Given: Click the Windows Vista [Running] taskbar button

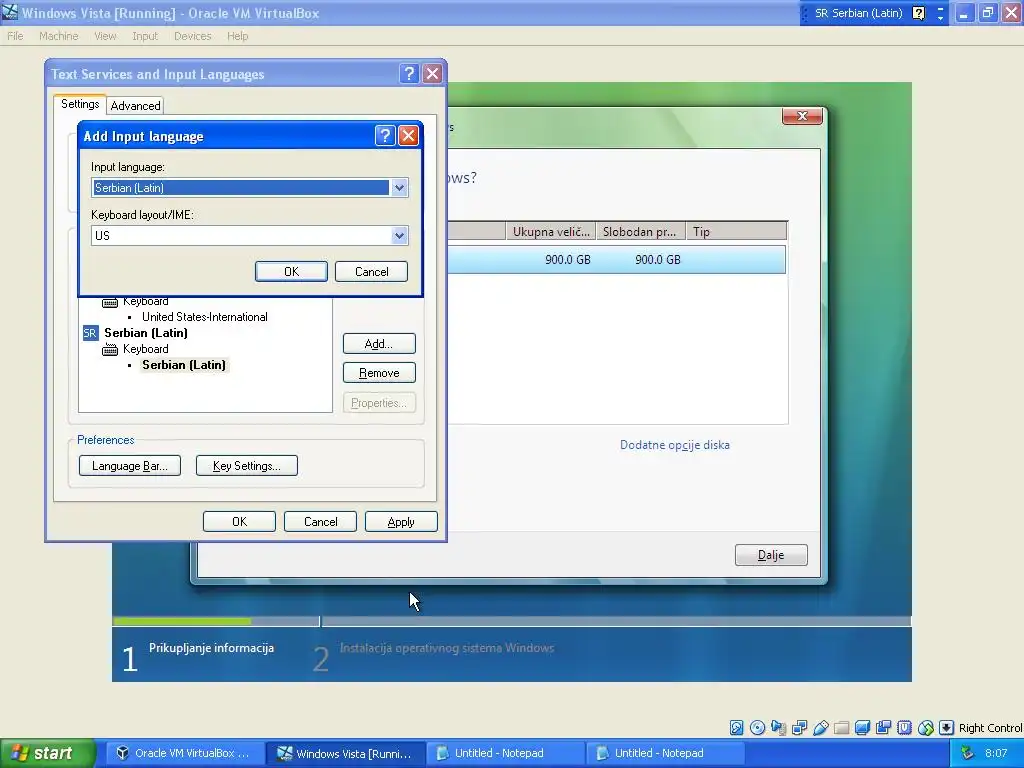Looking at the screenshot, I should click(x=345, y=753).
